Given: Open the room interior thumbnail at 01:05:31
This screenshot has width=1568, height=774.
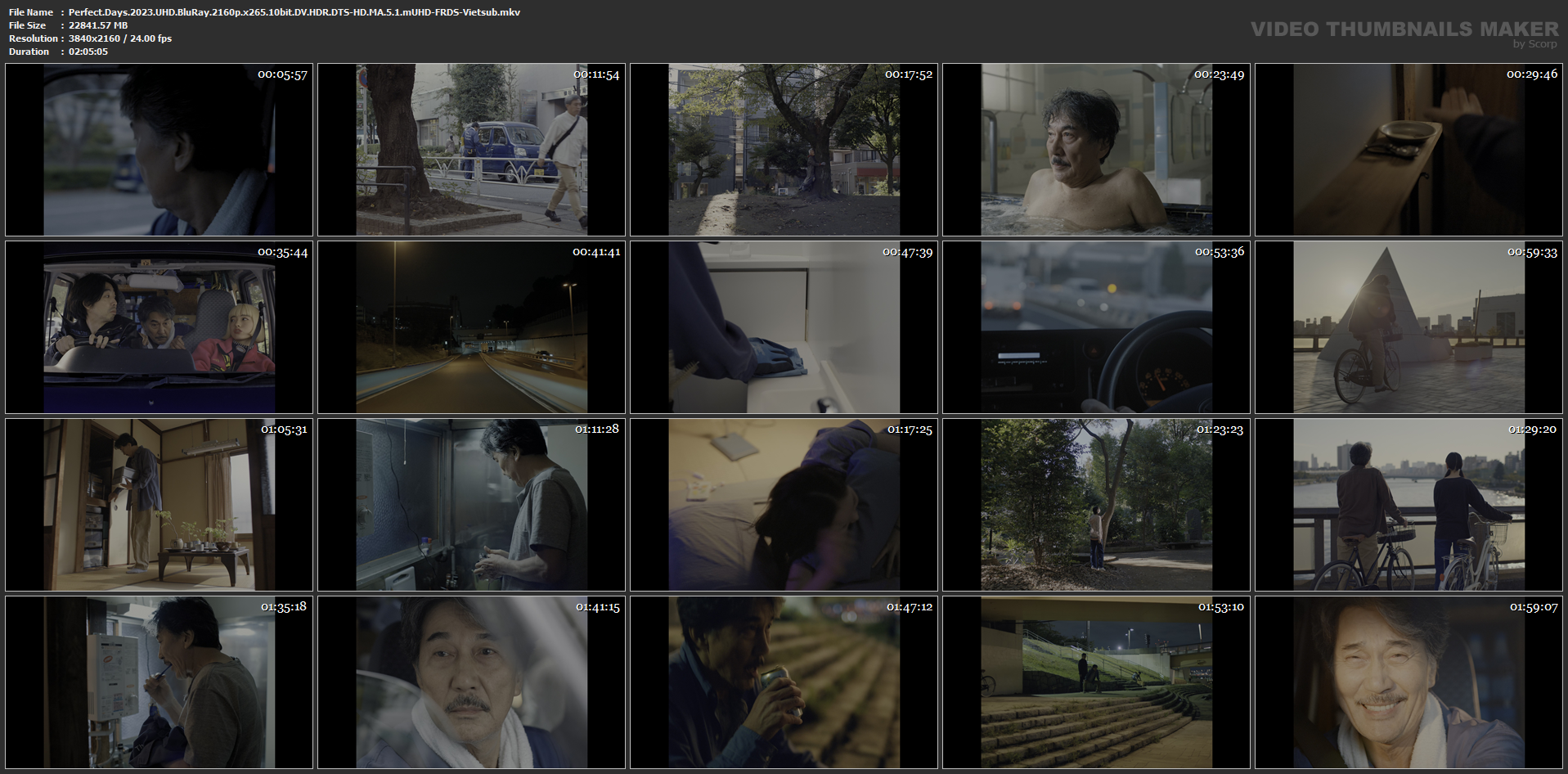Looking at the screenshot, I should (x=159, y=505).
